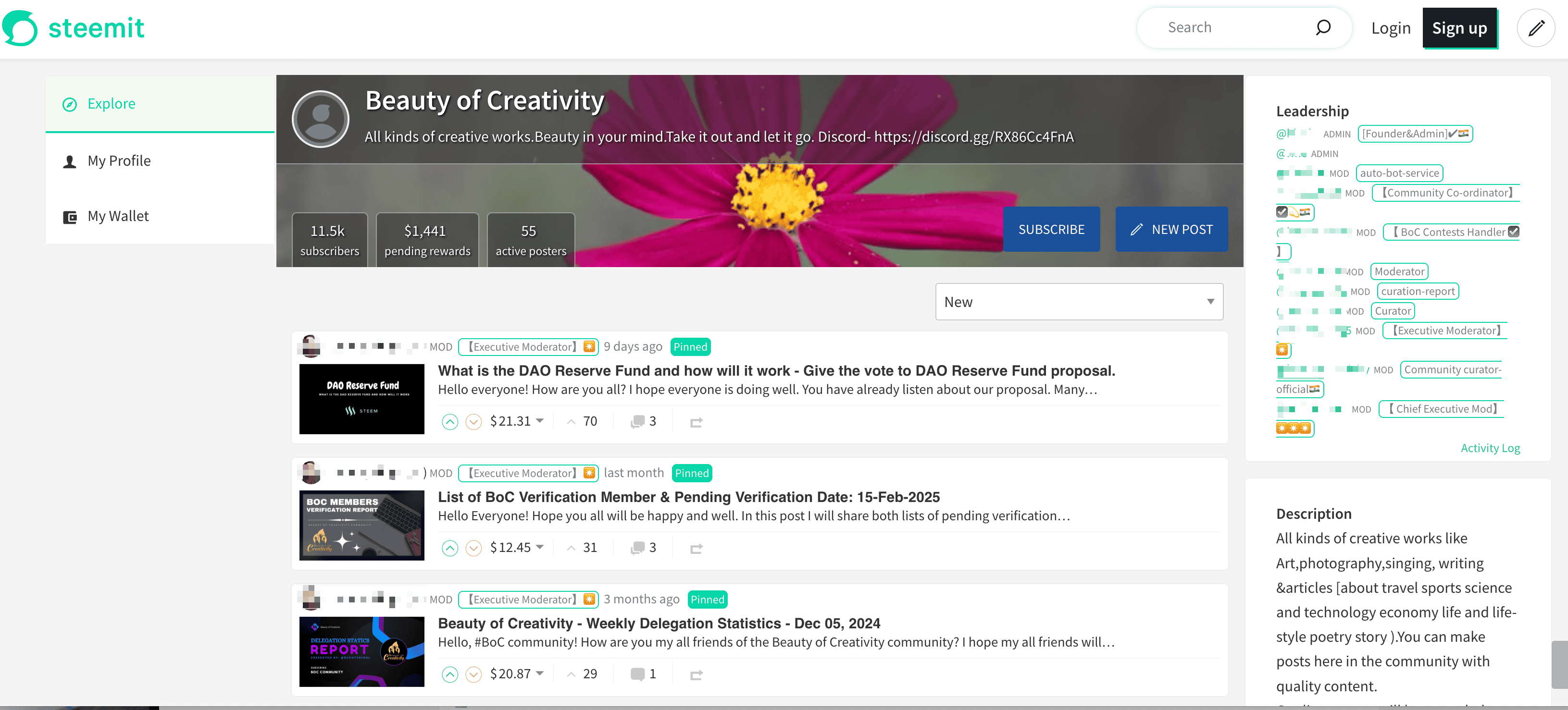Image resolution: width=1568 pixels, height=710 pixels.
Task: Open the New sort order dropdown
Action: (x=1079, y=302)
